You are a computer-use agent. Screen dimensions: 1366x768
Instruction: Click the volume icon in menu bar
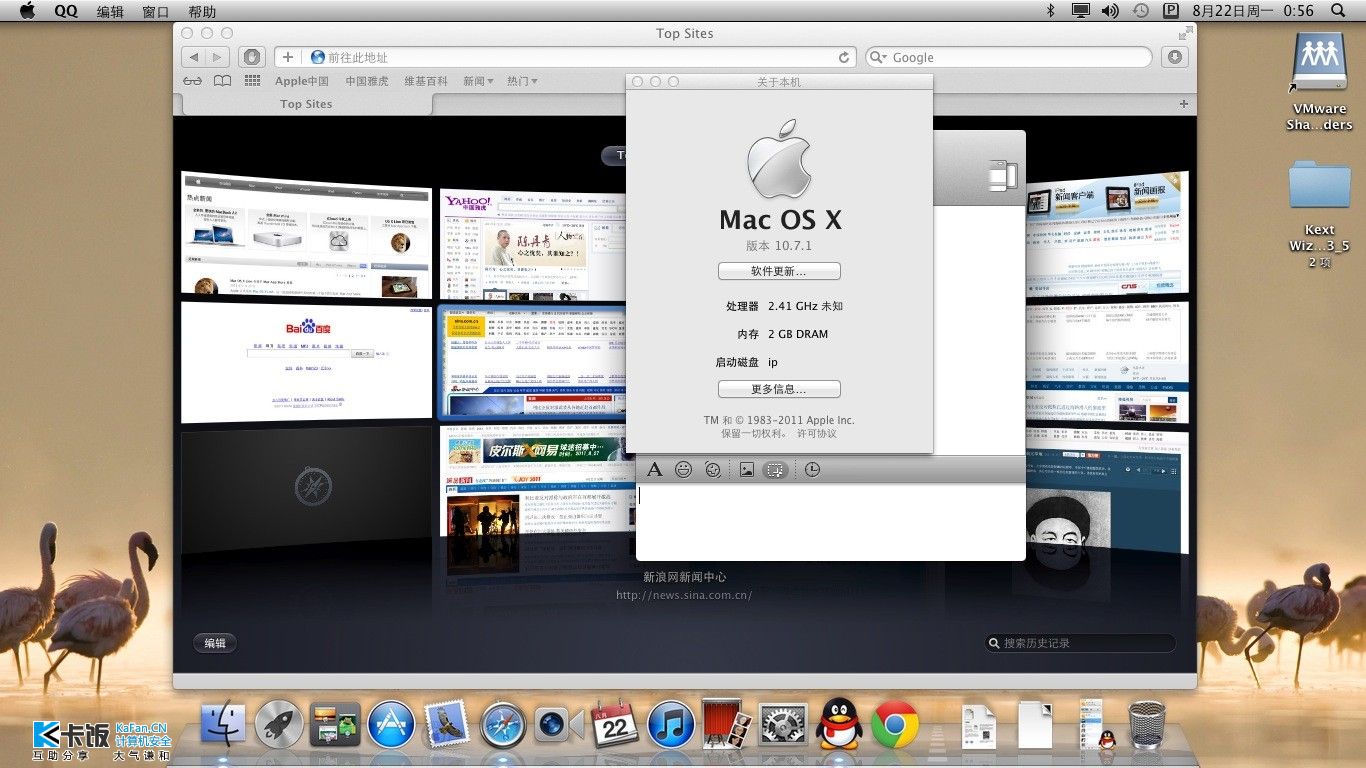(1110, 10)
